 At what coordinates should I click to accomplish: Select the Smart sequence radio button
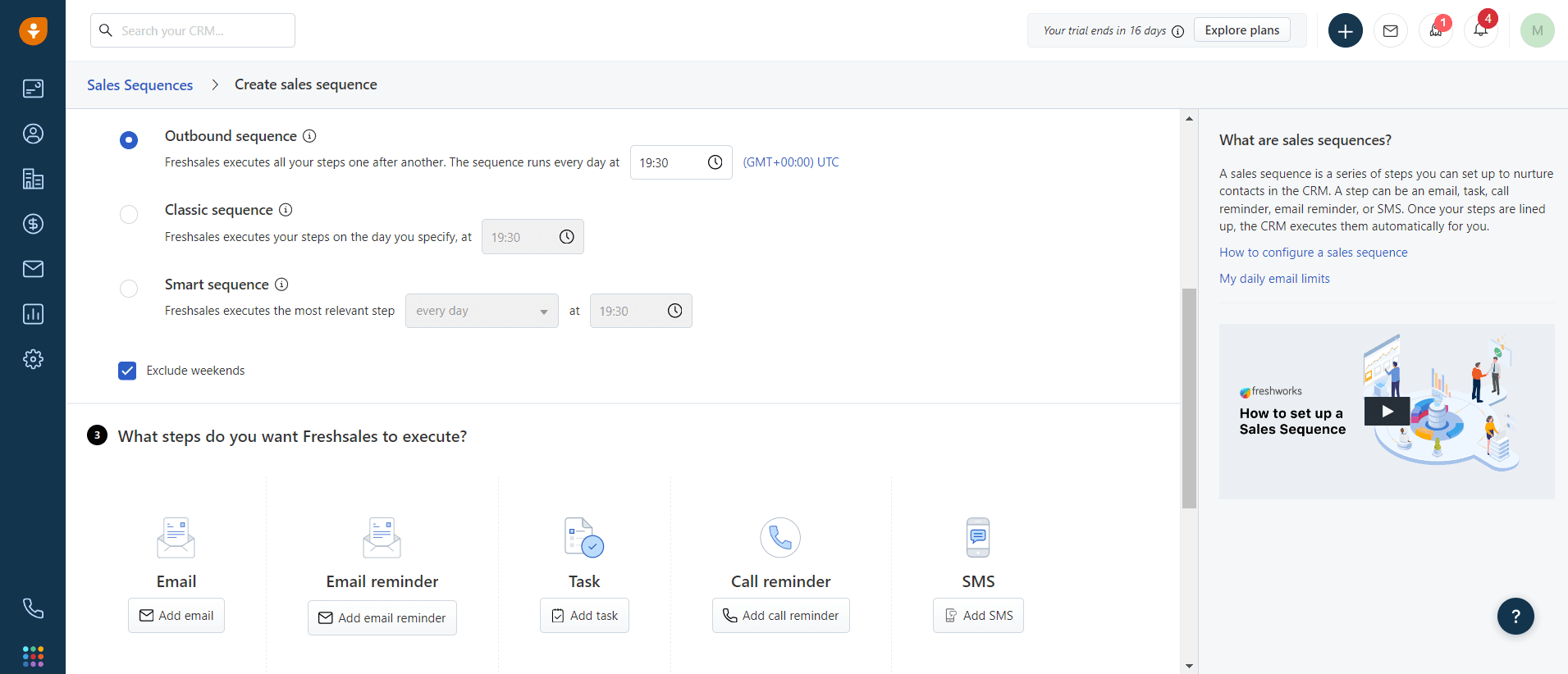pyautogui.click(x=129, y=289)
